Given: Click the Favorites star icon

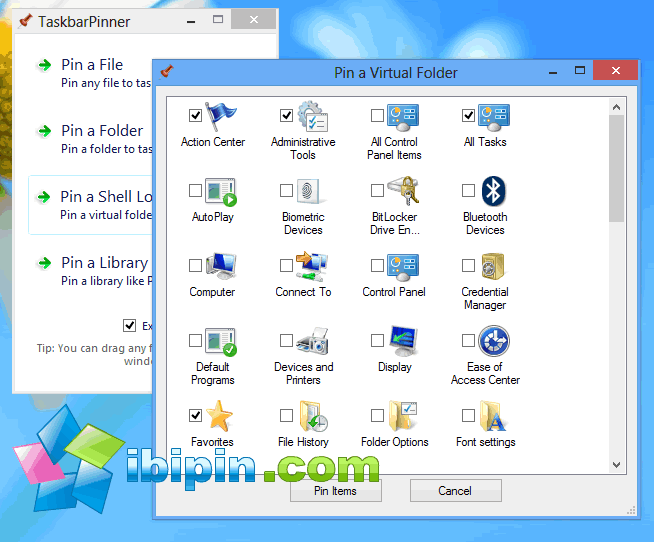Looking at the screenshot, I should 219,416.
